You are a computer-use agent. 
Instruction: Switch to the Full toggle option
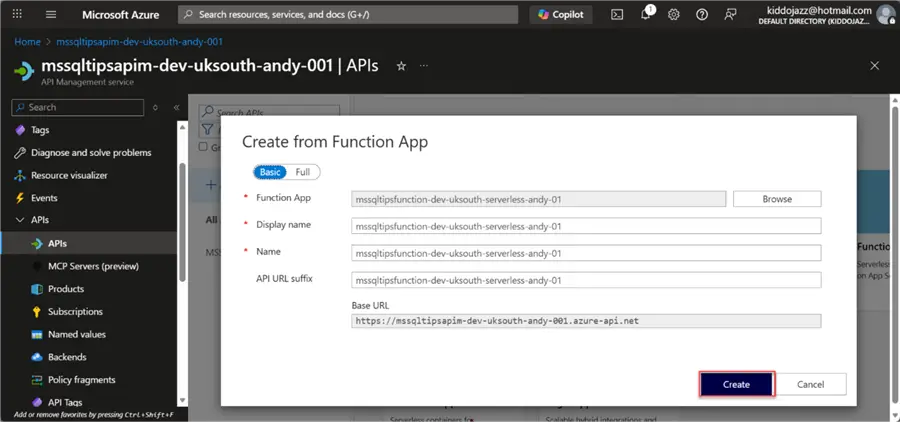click(302, 172)
